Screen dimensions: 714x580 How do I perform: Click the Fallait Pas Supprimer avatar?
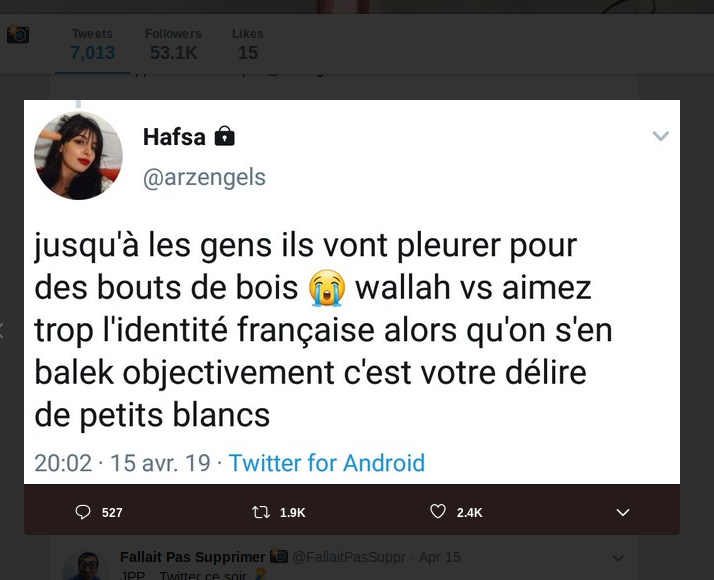click(86, 566)
